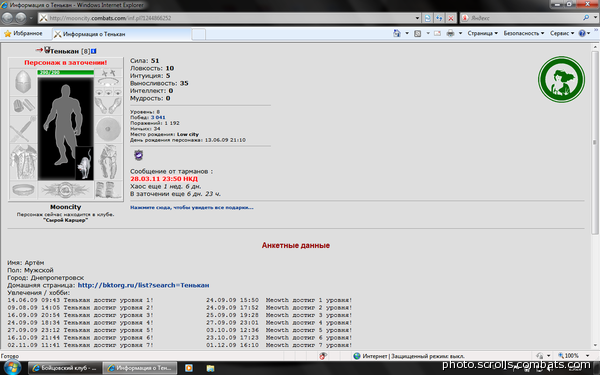Click the cat pet thumbnail
The height and width of the screenshot is (375, 600).
tap(85, 163)
